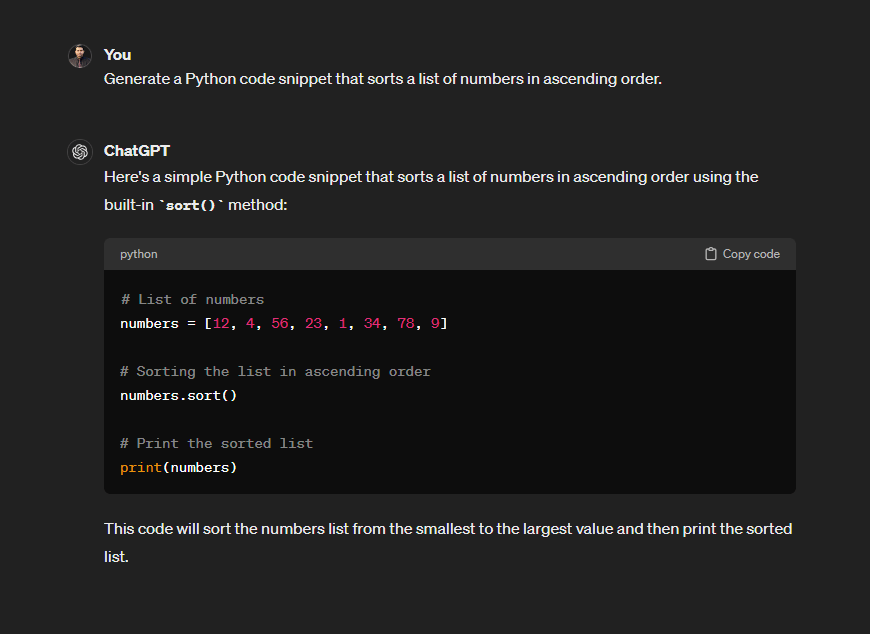870x634 pixels.
Task: Click the ChatGPT sender name
Action: point(136,151)
